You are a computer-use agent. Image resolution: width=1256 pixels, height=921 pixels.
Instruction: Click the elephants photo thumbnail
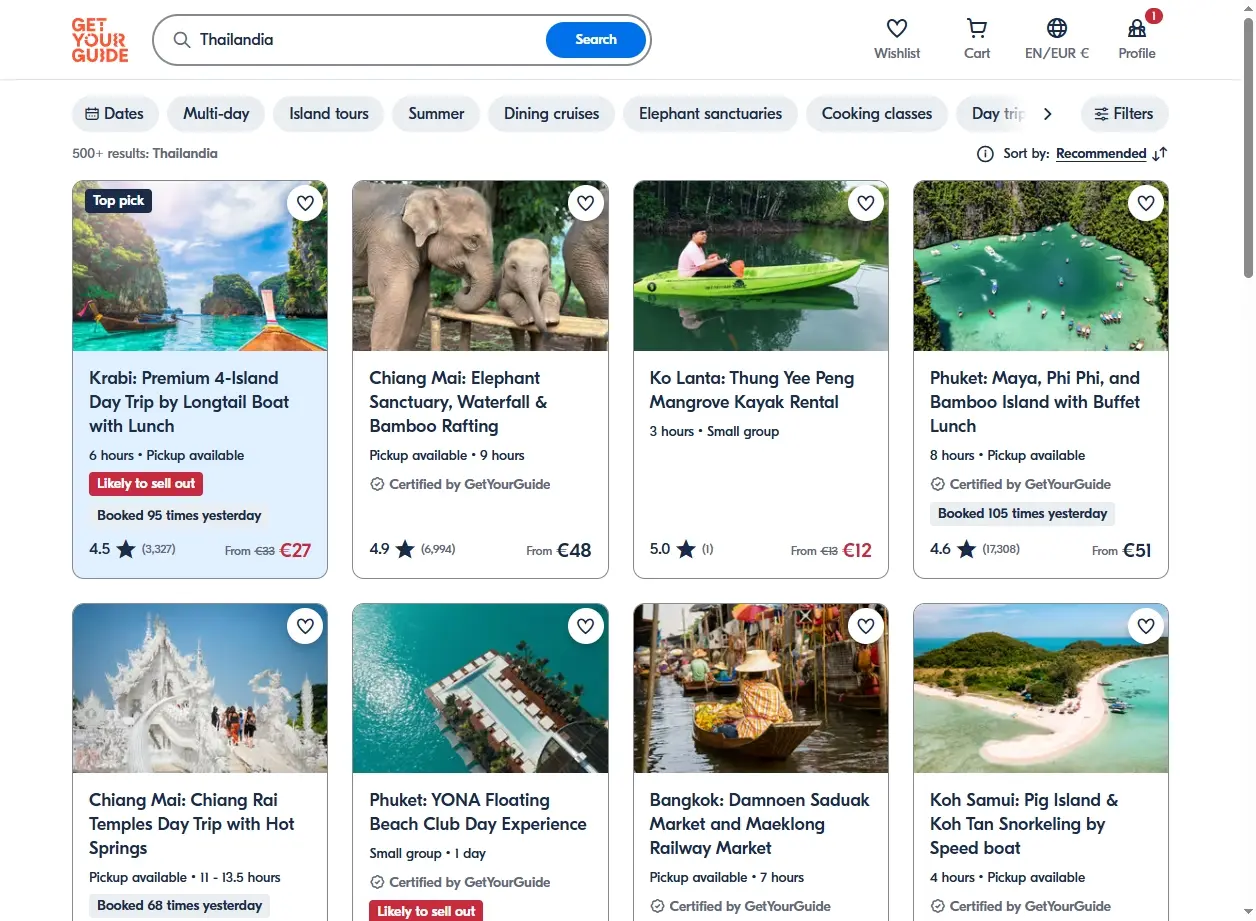click(480, 266)
